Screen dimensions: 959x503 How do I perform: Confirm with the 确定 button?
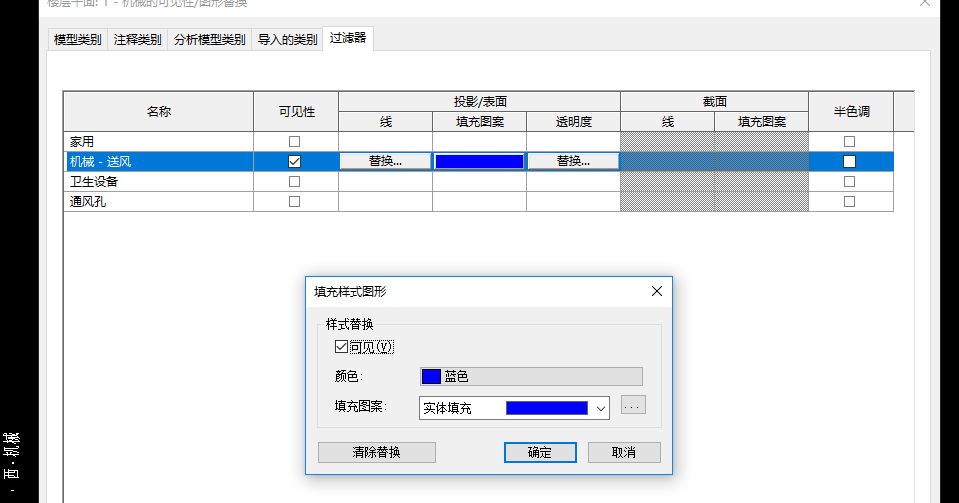click(540, 452)
